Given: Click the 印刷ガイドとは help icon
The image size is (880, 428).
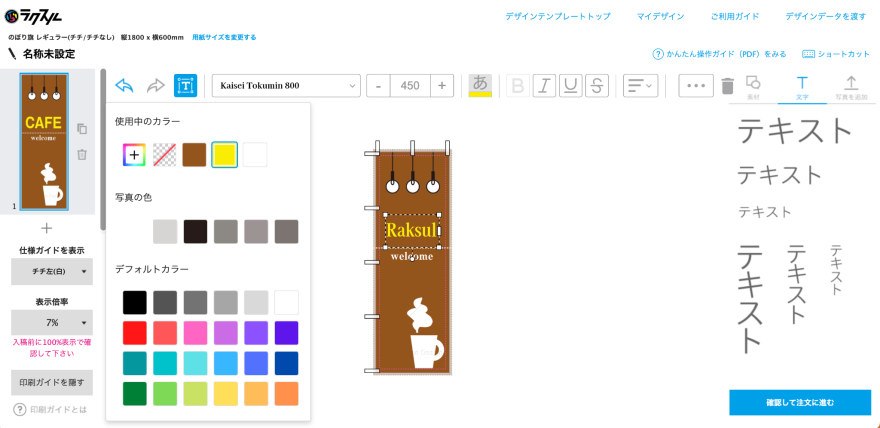Looking at the screenshot, I should coord(20,409).
